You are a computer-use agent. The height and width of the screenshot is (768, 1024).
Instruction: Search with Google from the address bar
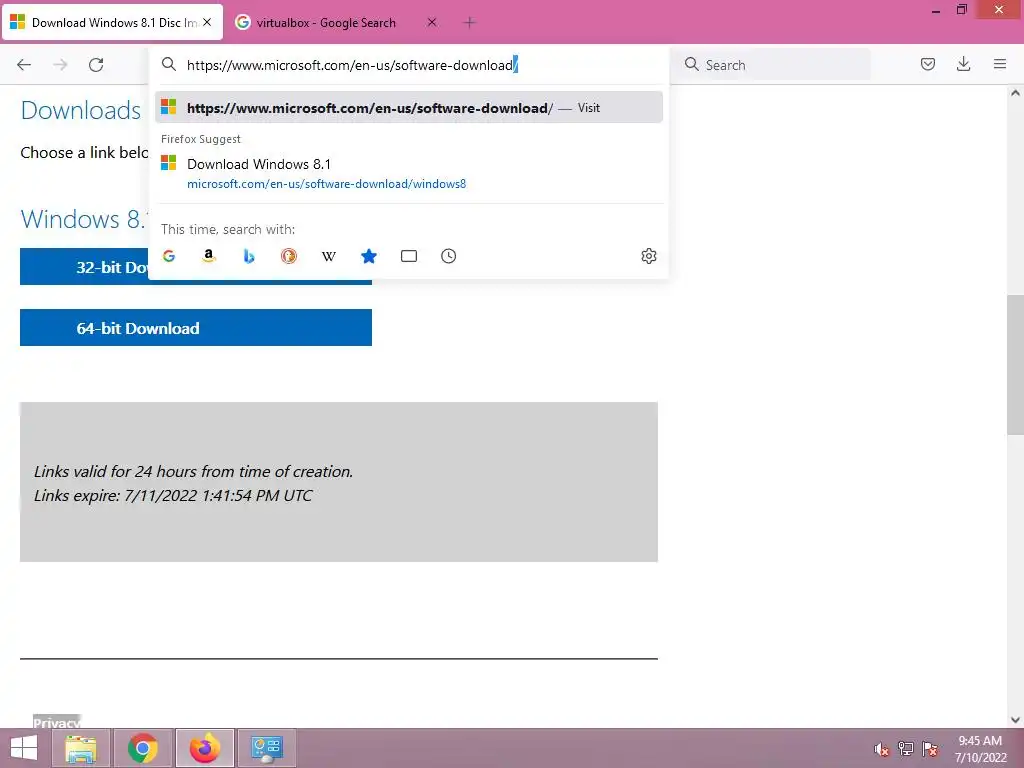(169, 256)
